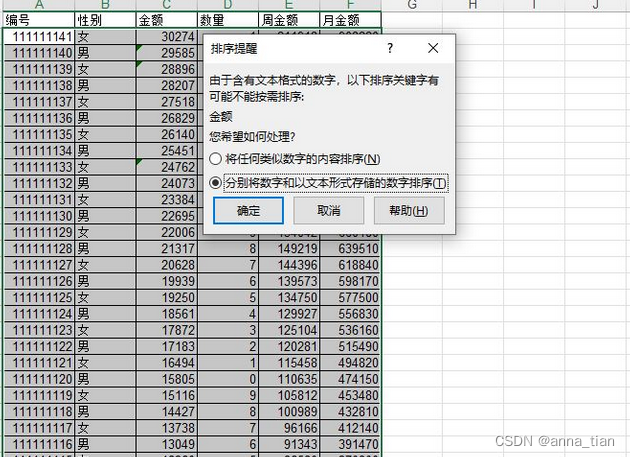Confirm sorting with the 确定 button
This screenshot has height=457, width=630.
click(x=248, y=211)
